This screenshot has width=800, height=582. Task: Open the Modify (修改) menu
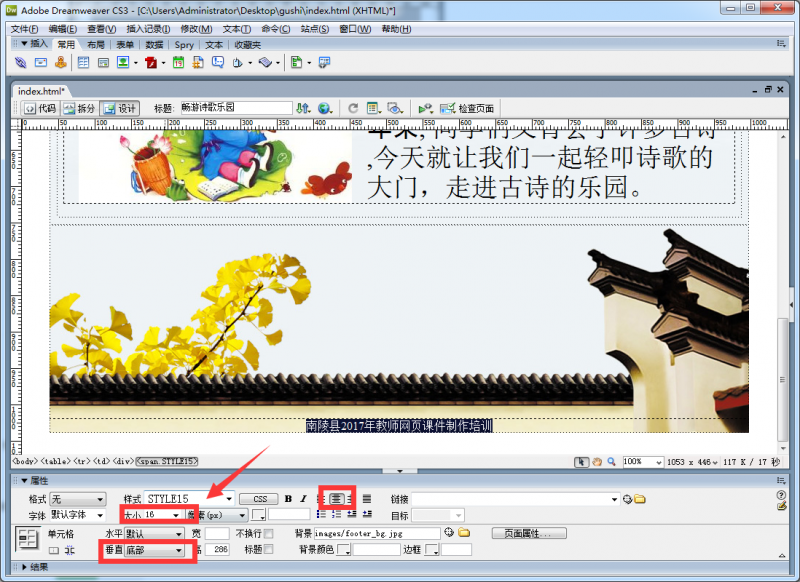[x=196, y=29]
